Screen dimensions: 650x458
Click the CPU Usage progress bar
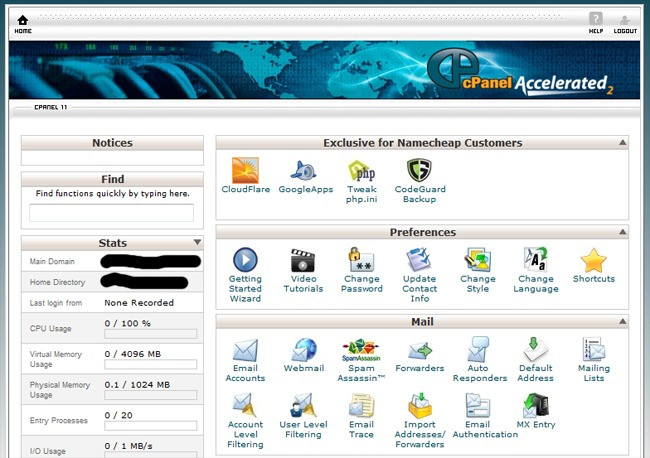click(x=150, y=334)
